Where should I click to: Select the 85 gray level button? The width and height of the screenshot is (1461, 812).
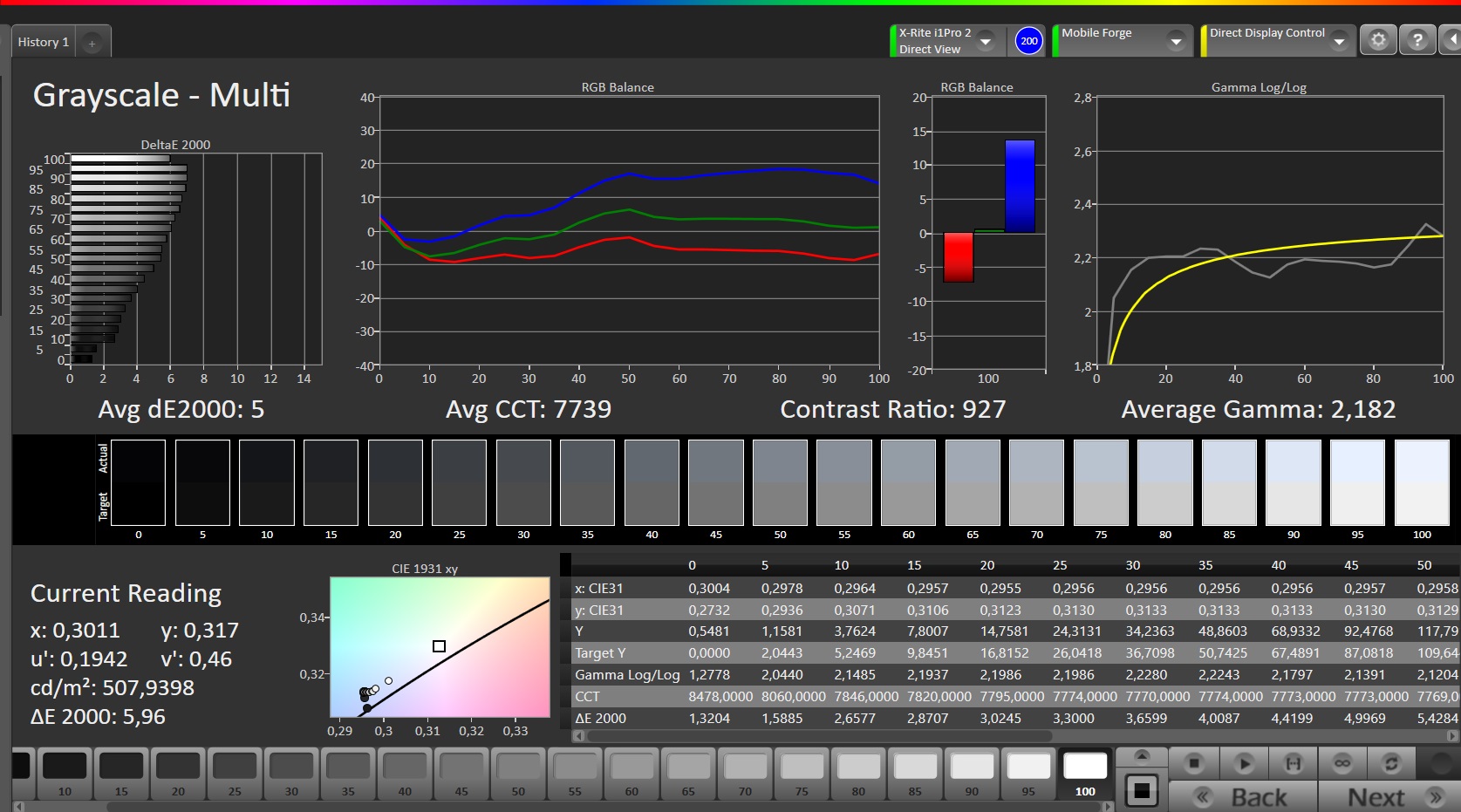coord(915,774)
